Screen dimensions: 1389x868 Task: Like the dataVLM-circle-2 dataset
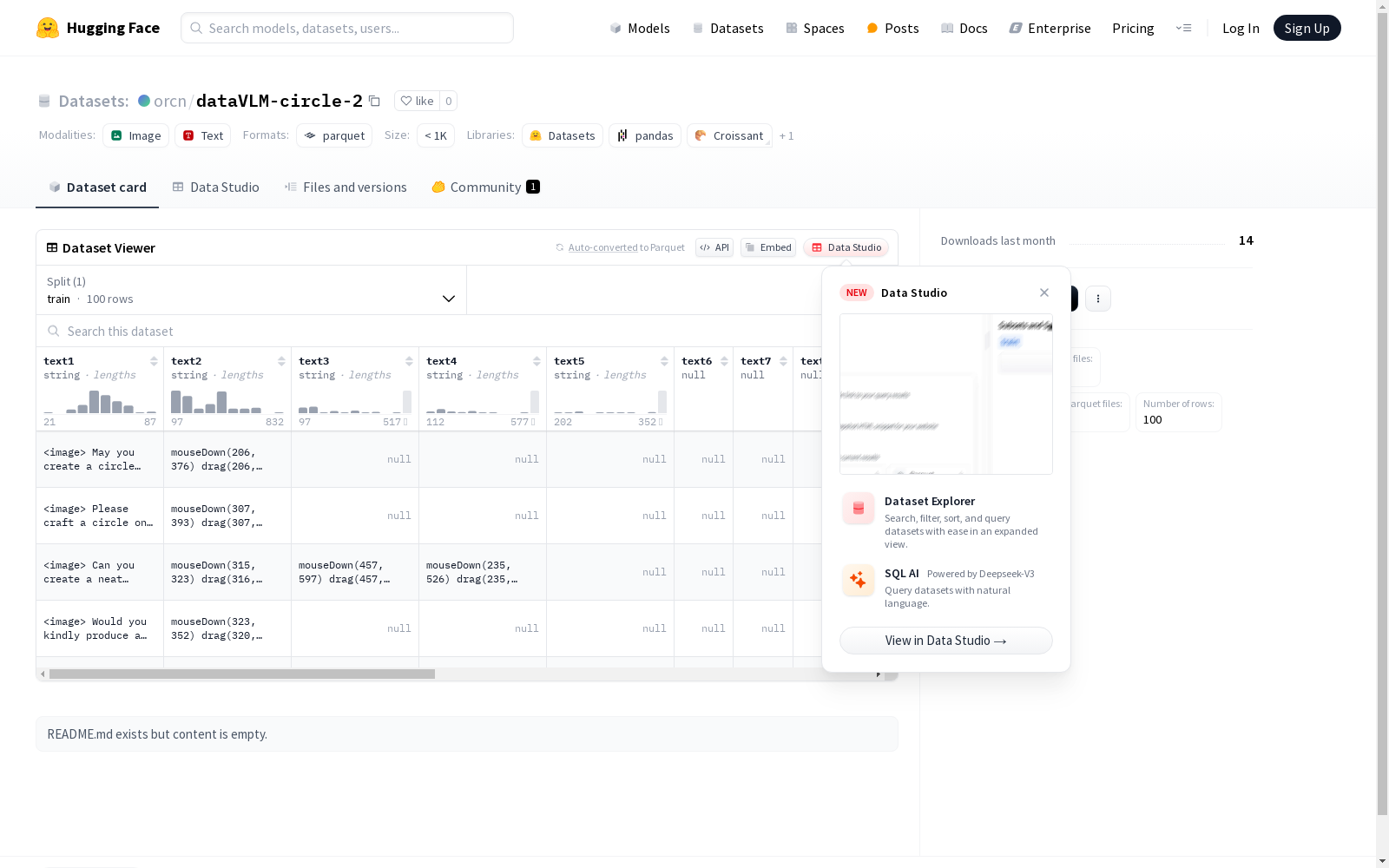click(417, 101)
